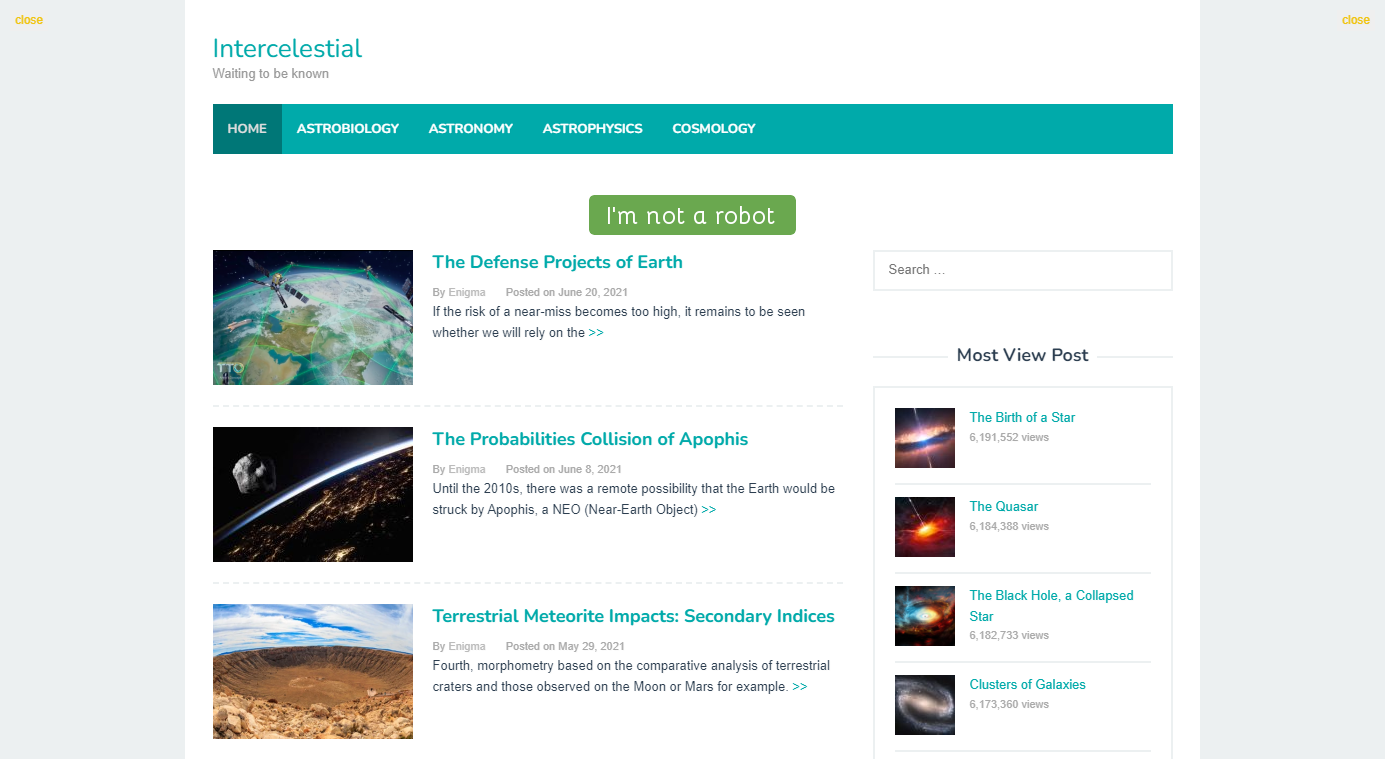The width and height of the screenshot is (1385, 759).
Task: Open author Enigma on Meteorite Impacts post
Action: (x=466, y=646)
